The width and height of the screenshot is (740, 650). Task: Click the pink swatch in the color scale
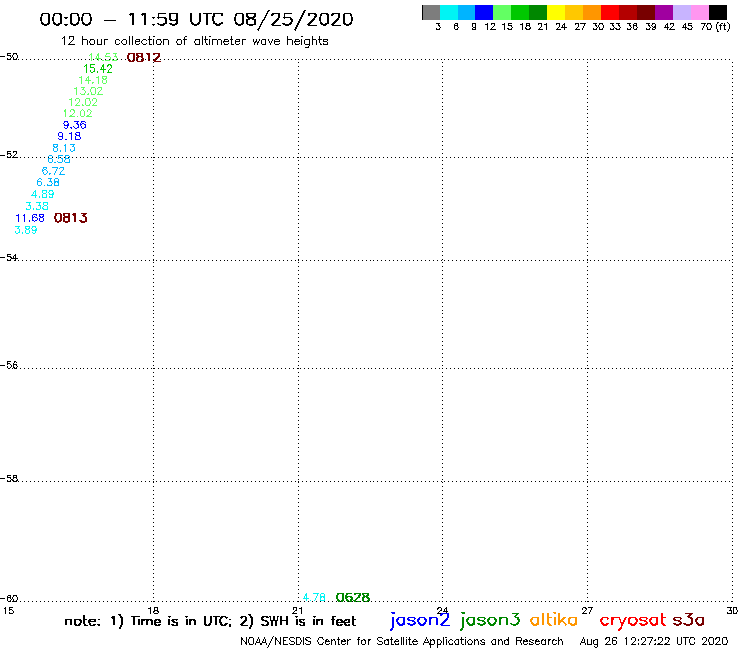tap(699, 12)
